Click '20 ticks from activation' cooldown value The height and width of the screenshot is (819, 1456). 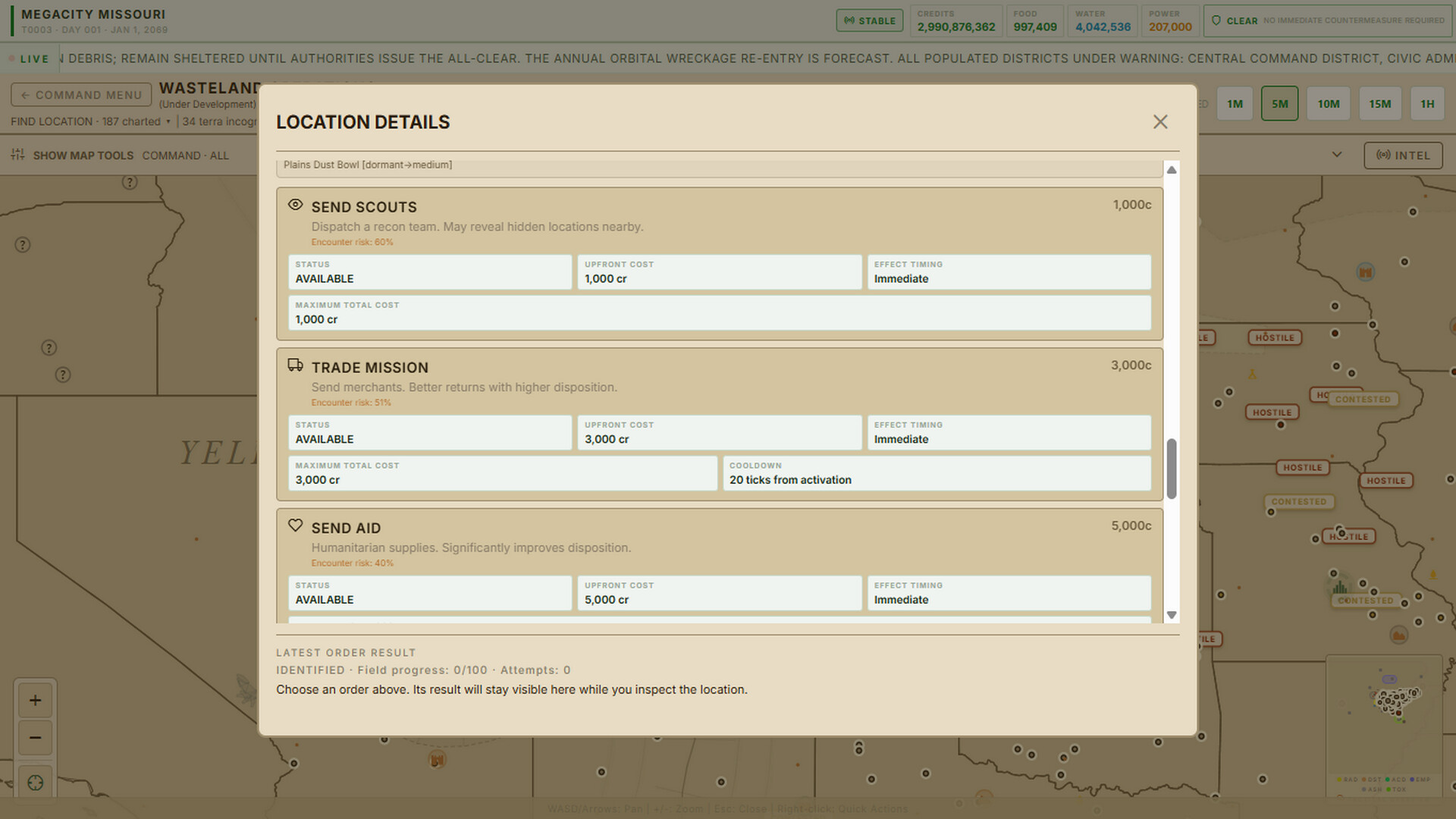tap(790, 480)
